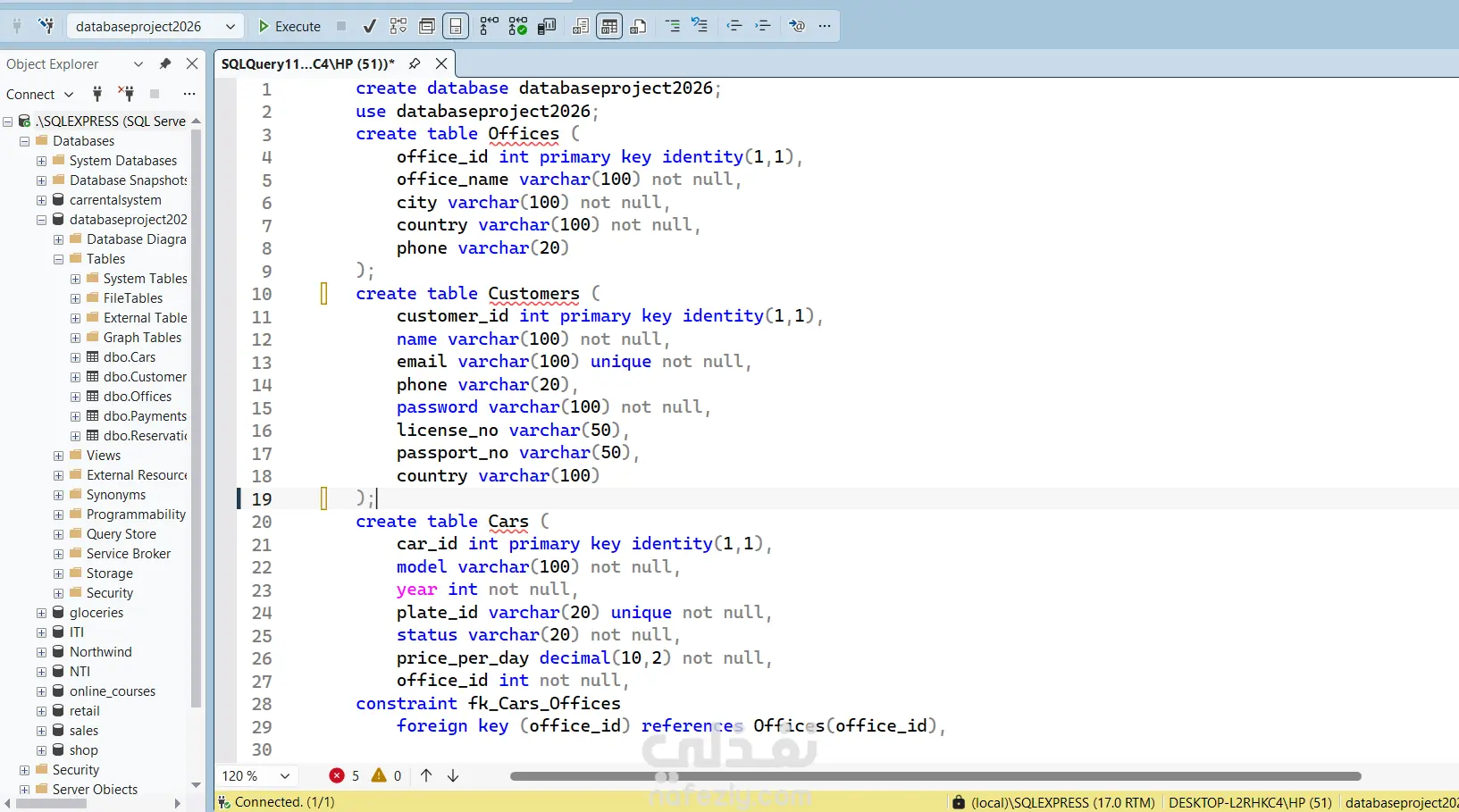Expand the online_courses database
The image size is (1459, 812).
click(41, 691)
